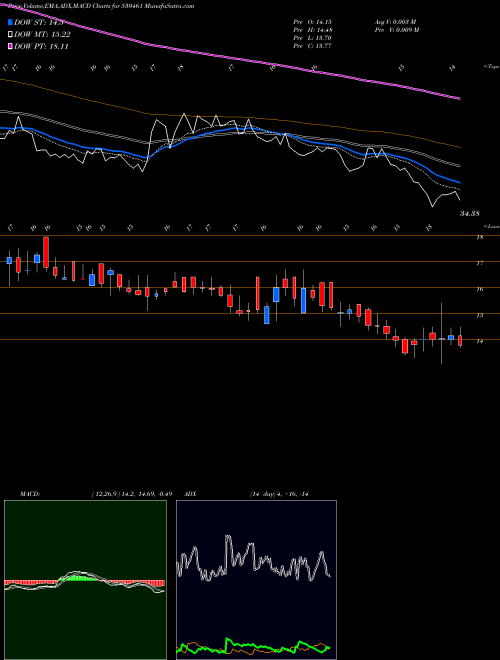Click the 34.38 value label under price line
This screenshot has width=500, height=660.
click(469, 214)
